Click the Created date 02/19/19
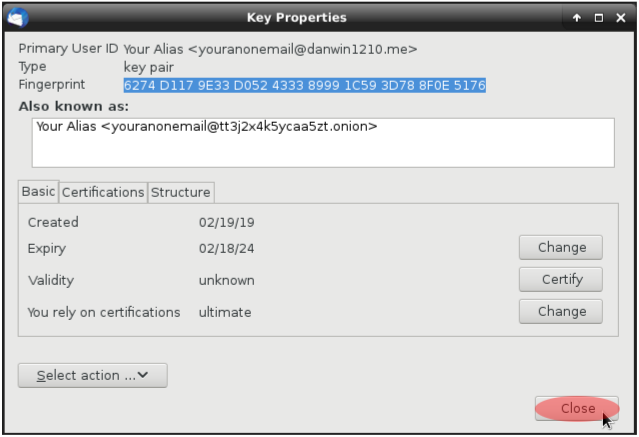Screen dimensions: 639x437 220,222
